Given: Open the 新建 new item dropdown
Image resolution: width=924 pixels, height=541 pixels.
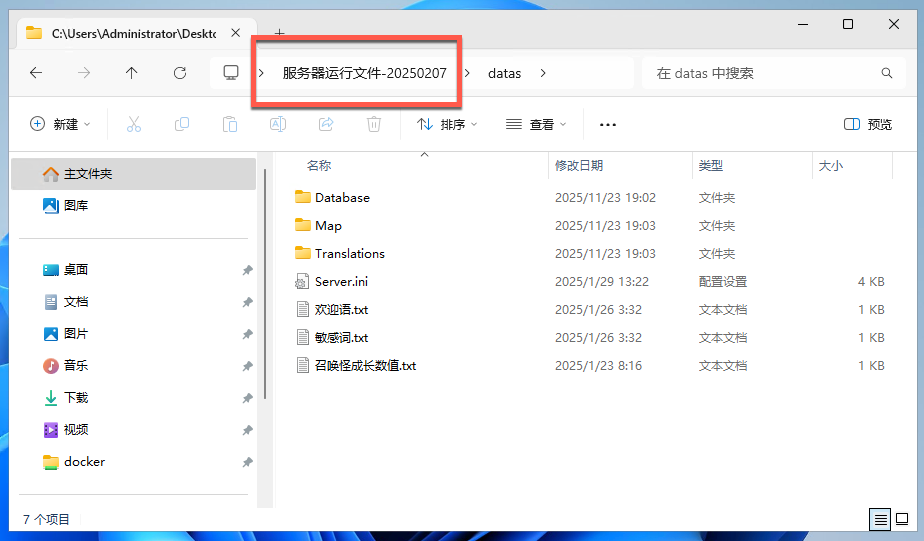Looking at the screenshot, I should coord(60,124).
